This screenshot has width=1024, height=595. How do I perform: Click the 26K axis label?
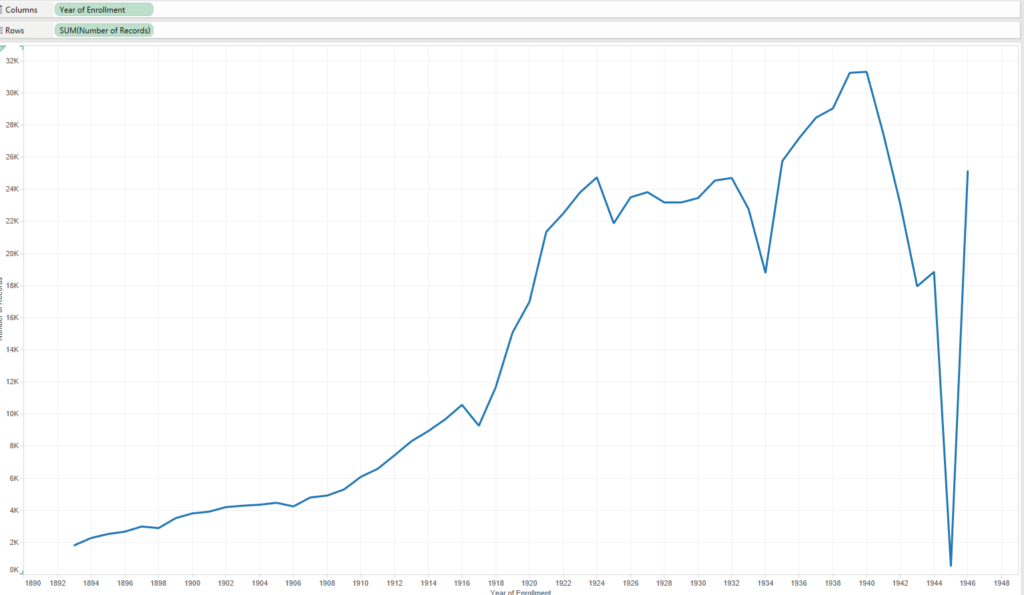click(x=12, y=157)
